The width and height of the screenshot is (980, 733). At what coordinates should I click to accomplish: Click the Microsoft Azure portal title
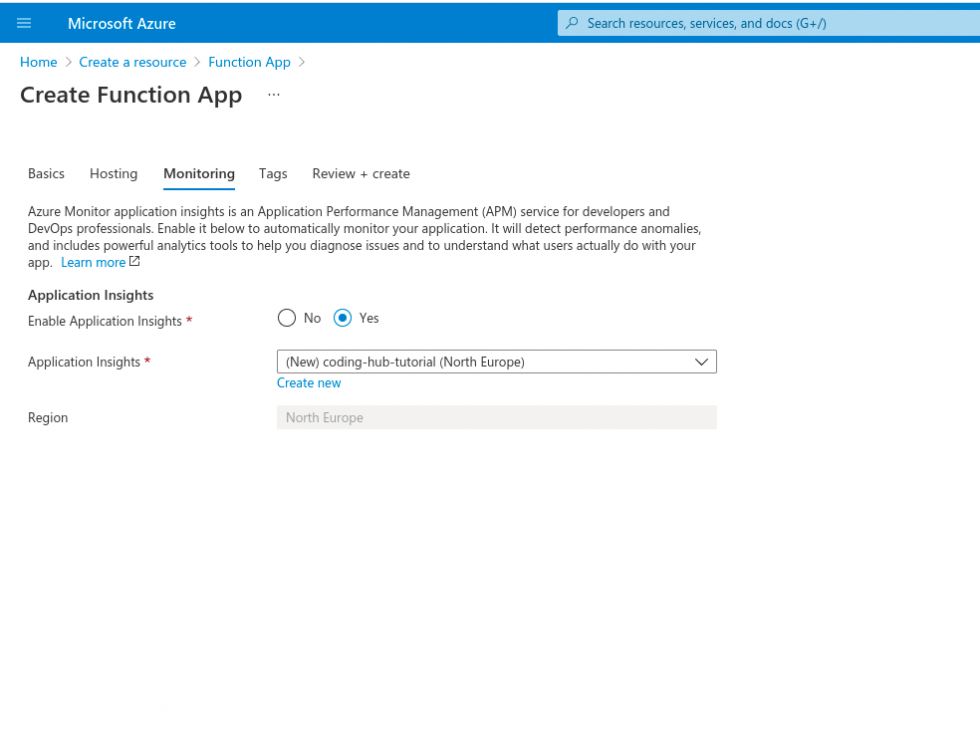[x=122, y=24]
